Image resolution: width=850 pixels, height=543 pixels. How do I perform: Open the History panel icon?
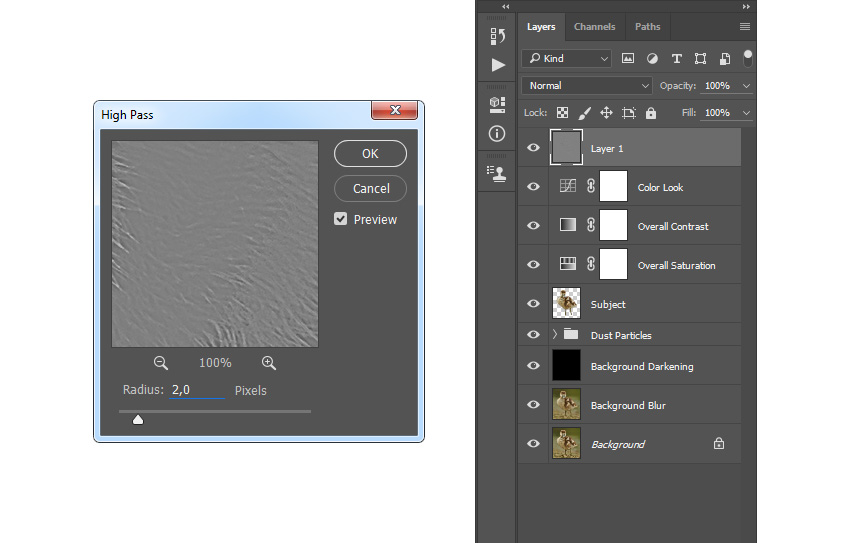tap(497, 36)
